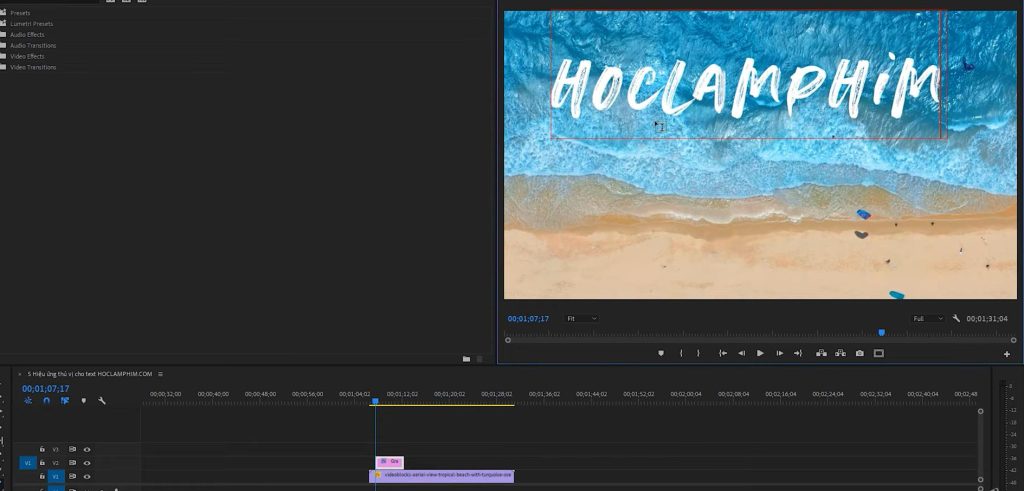This screenshot has height=491, width=1024.
Task: Click the Export Frame camera icon
Action: [859, 353]
